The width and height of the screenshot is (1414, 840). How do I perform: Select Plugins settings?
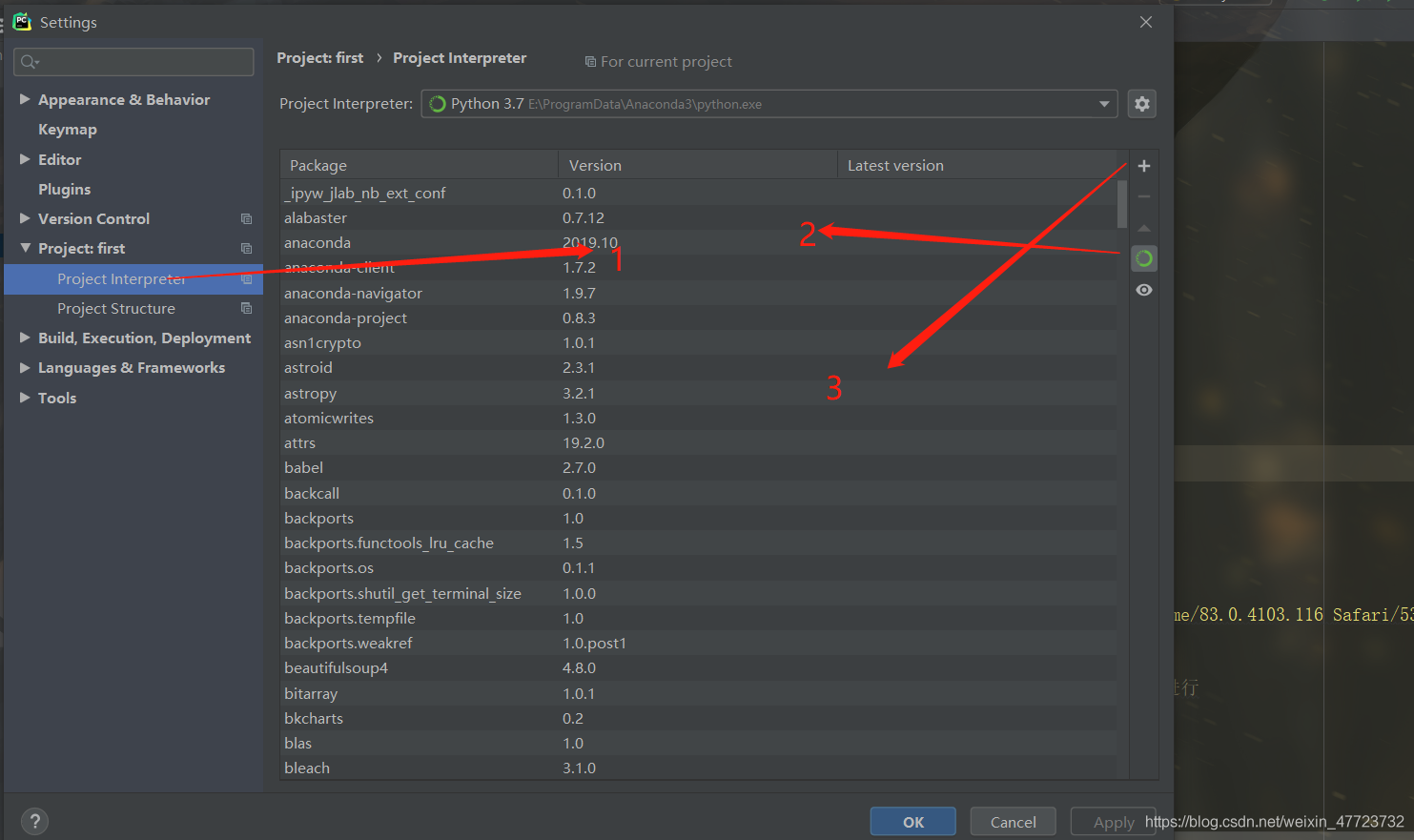coord(65,189)
